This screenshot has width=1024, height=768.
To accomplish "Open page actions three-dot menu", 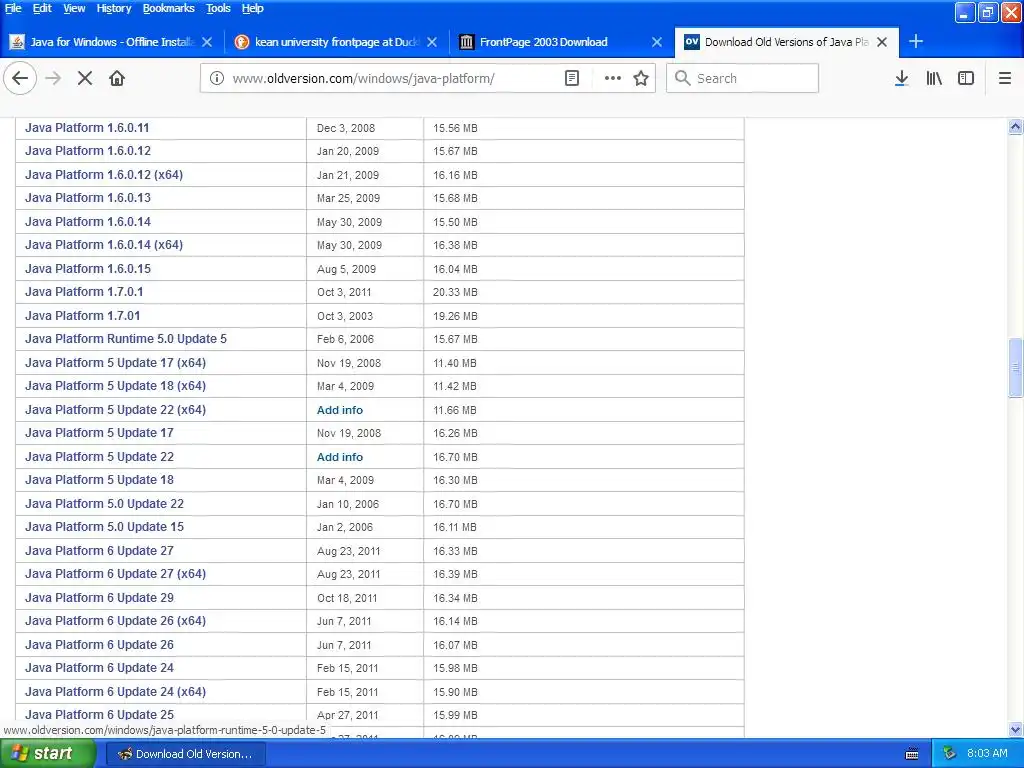I will (612, 78).
